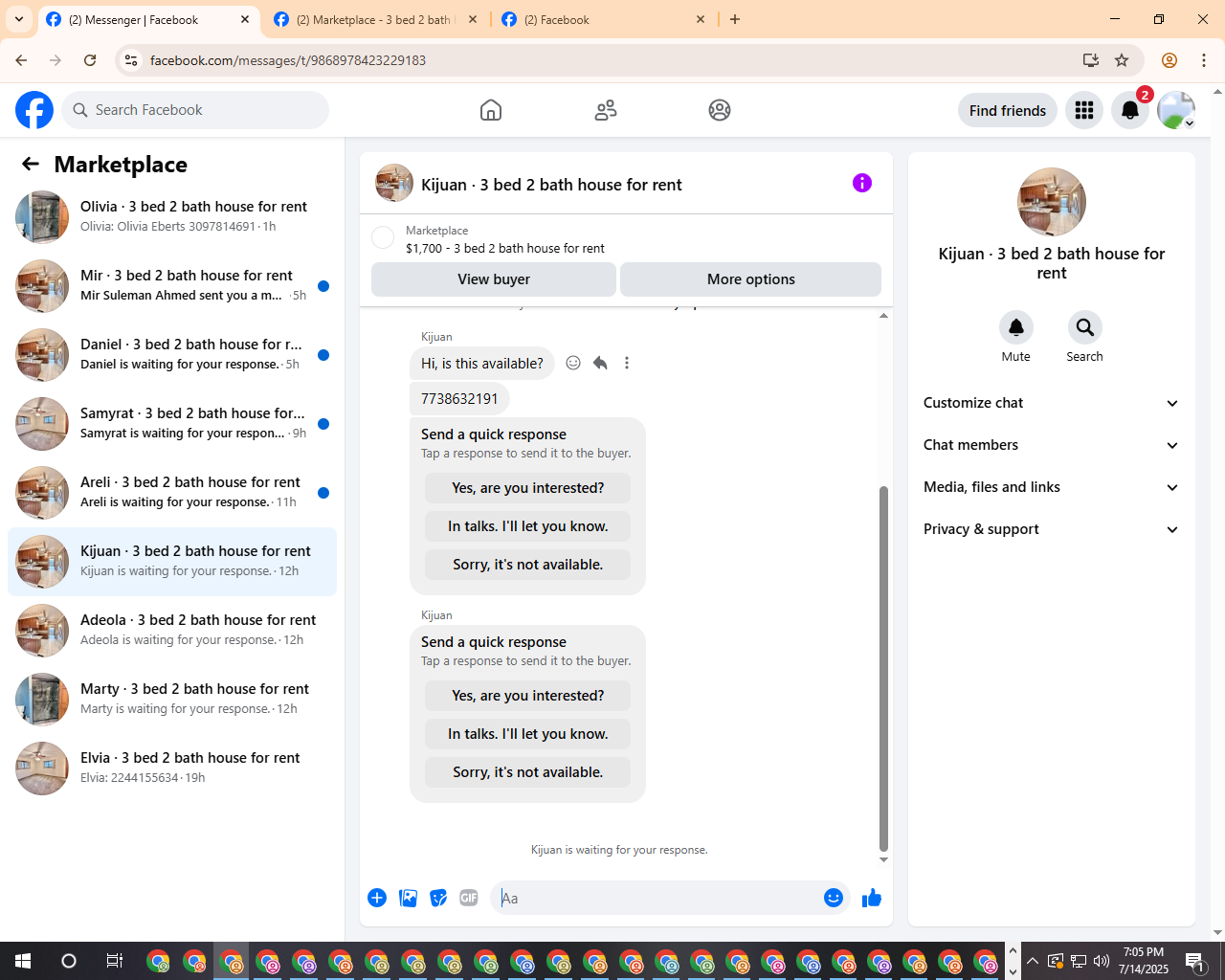The width and height of the screenshot is (1225, 980).
Task: Open a new browser tab
Action: click(x=735, y=19)
